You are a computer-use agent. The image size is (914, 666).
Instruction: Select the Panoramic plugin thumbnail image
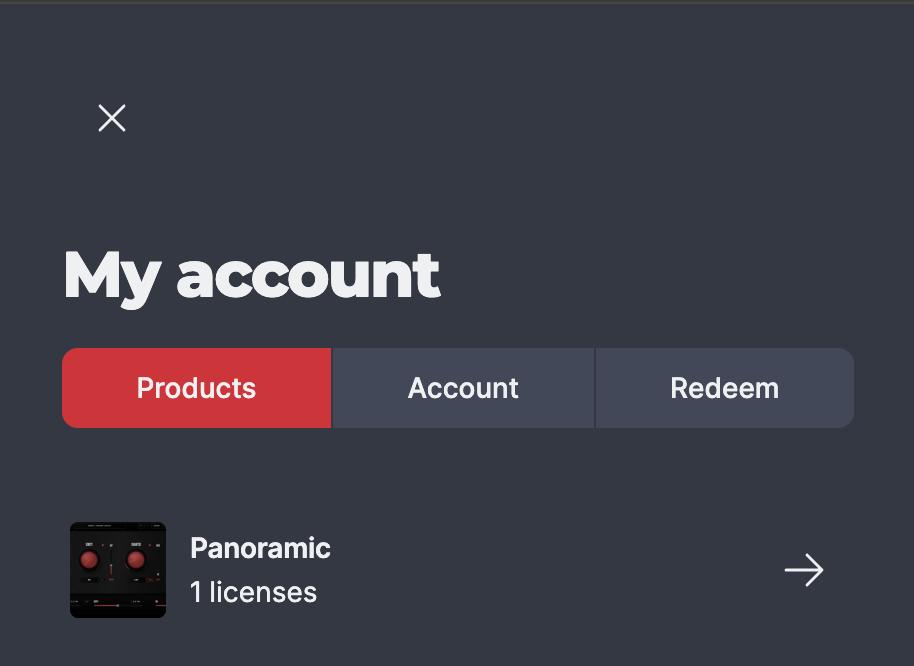118,570
